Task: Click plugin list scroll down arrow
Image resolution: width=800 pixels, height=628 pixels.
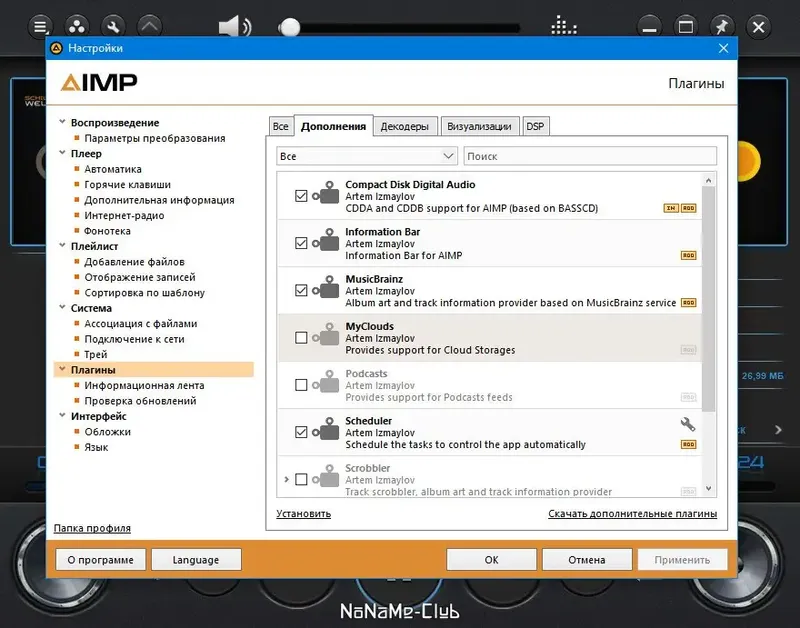Action: click(708, 488)
